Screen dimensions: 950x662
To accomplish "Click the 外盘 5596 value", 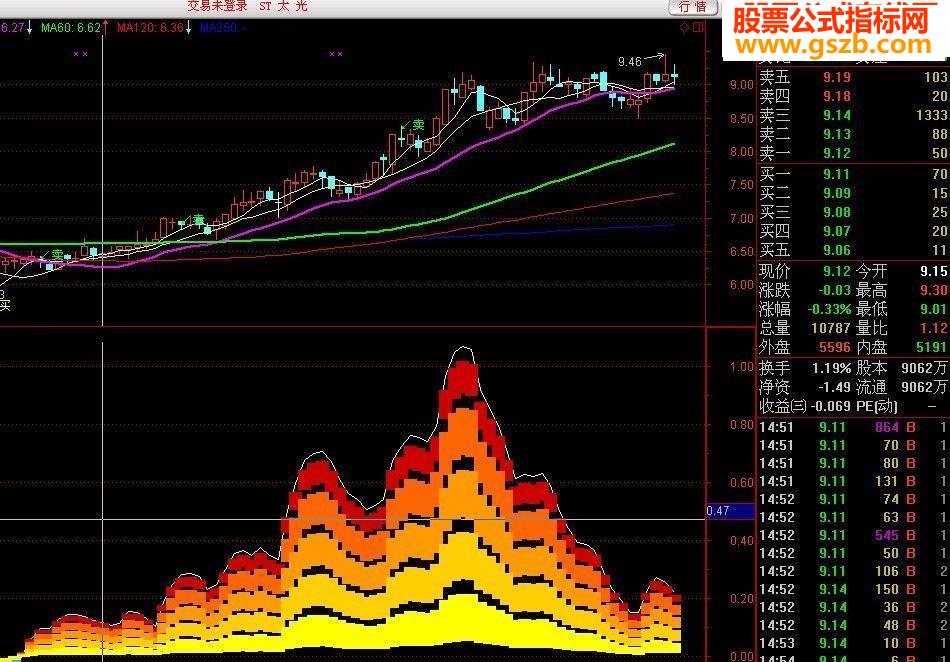I will point(835,347).
